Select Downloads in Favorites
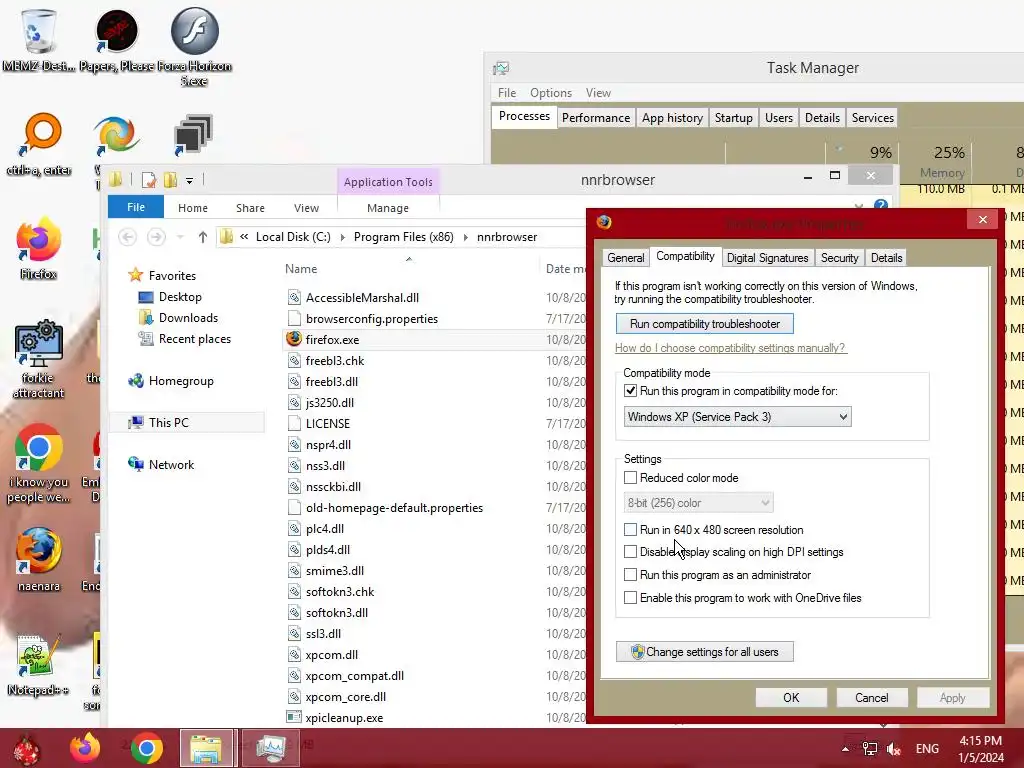Screen dimensions: 1024x768 [188, 318]
